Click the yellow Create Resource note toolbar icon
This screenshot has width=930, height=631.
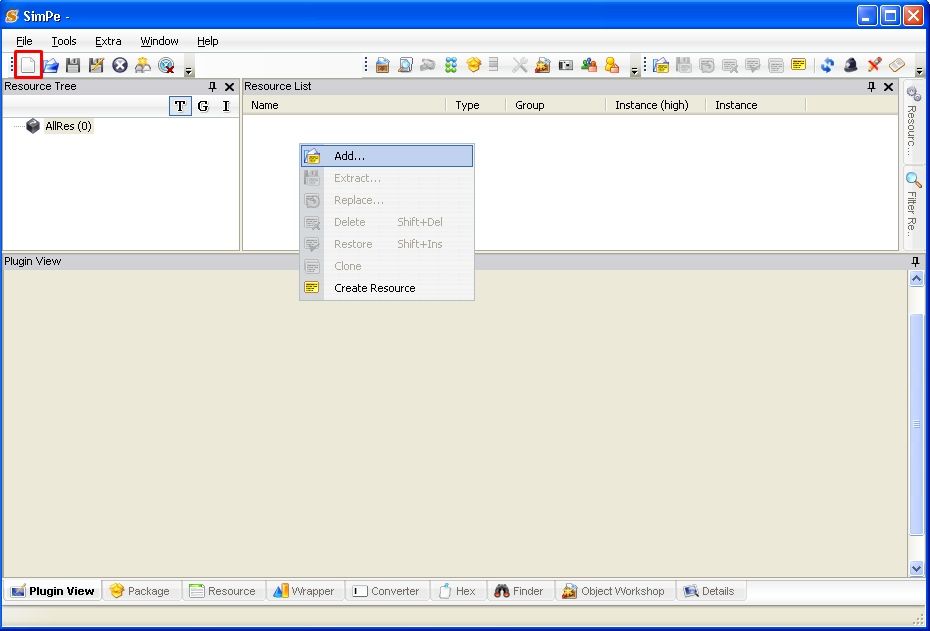(x=798, y=64)
